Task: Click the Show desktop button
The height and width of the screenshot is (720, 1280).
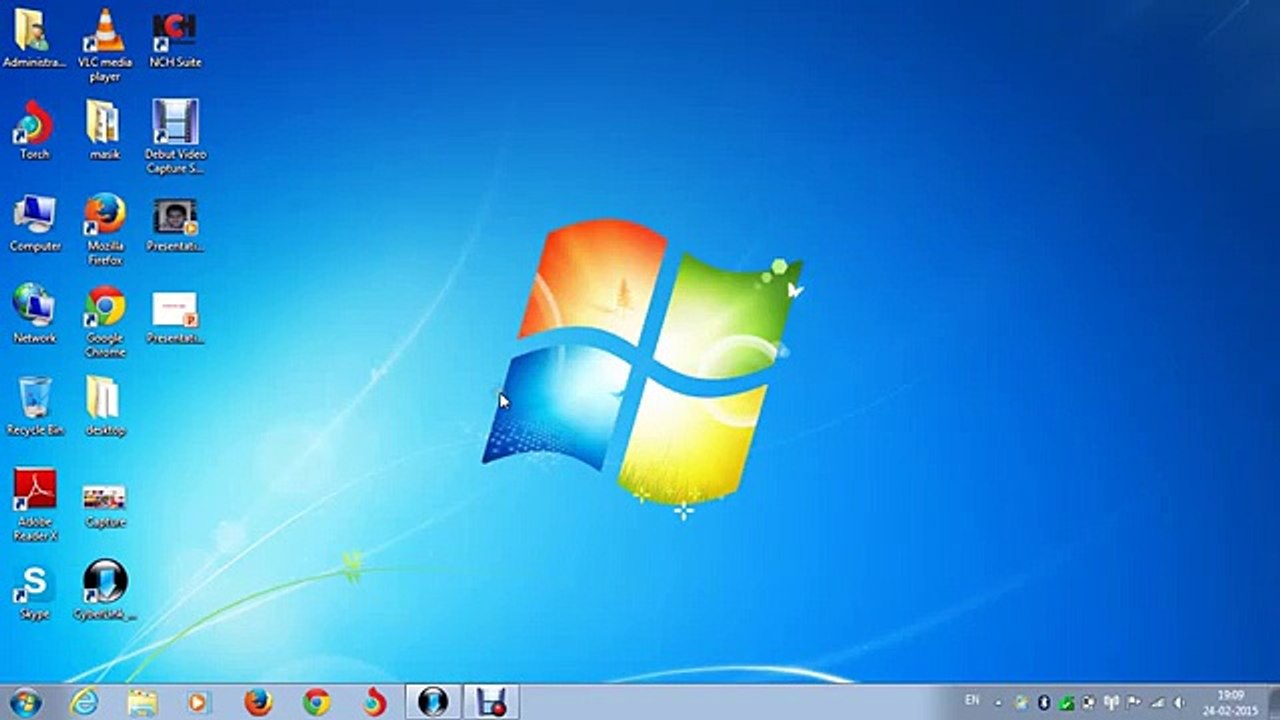Action: pyautogui.click(x=1272, y=702)
